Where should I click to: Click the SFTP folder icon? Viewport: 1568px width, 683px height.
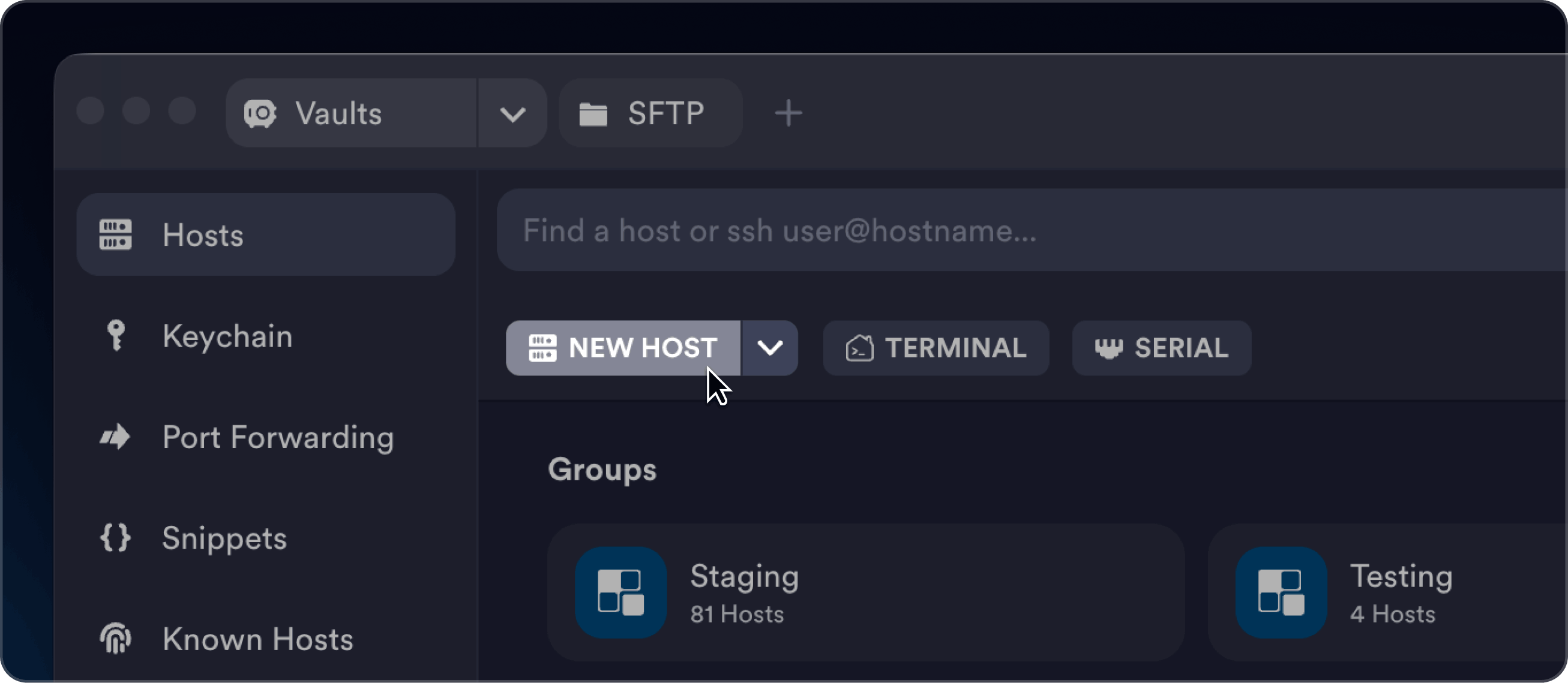pyautogui.click(x=593, y=115)
